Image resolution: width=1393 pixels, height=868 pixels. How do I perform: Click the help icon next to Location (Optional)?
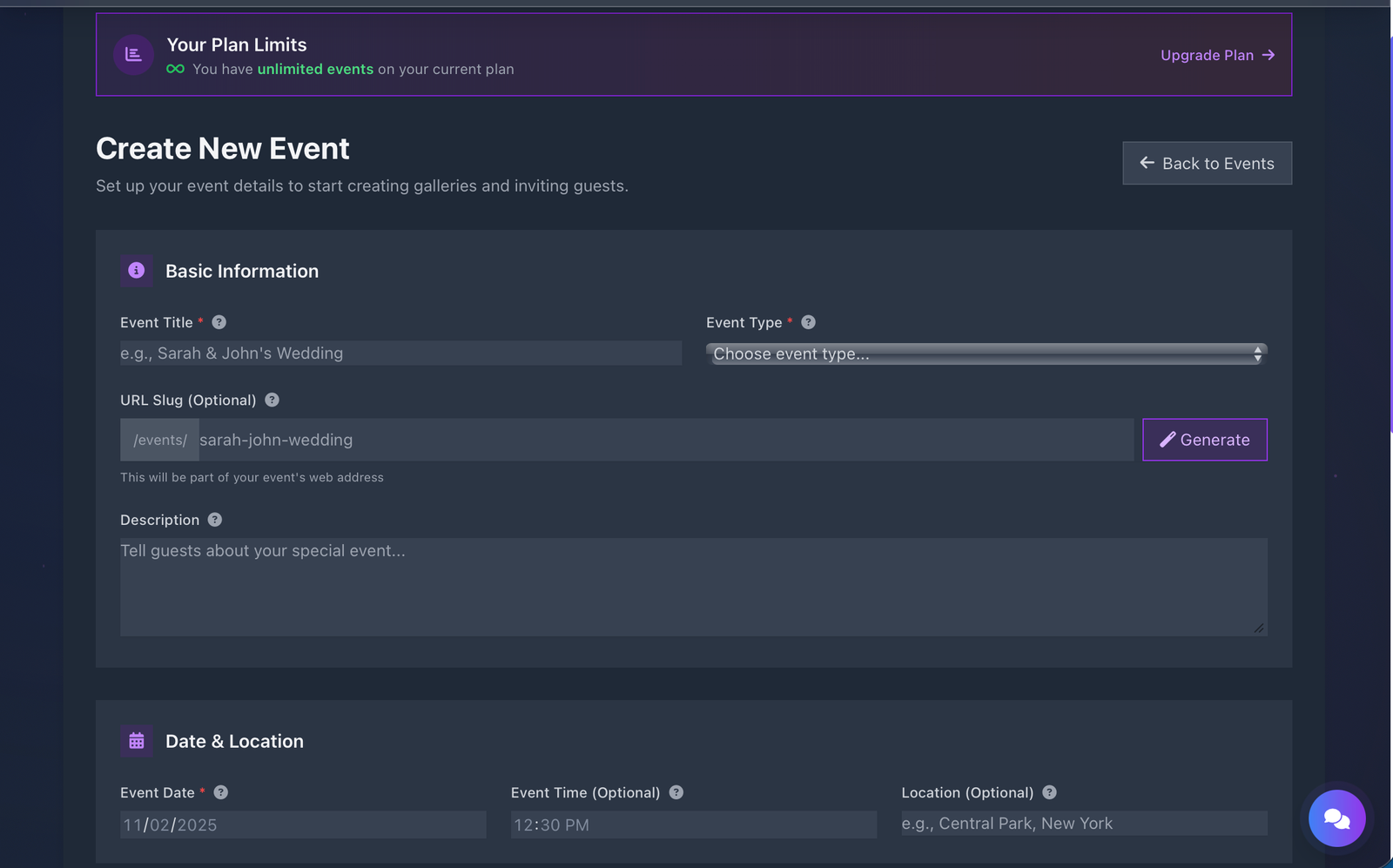1049,792
